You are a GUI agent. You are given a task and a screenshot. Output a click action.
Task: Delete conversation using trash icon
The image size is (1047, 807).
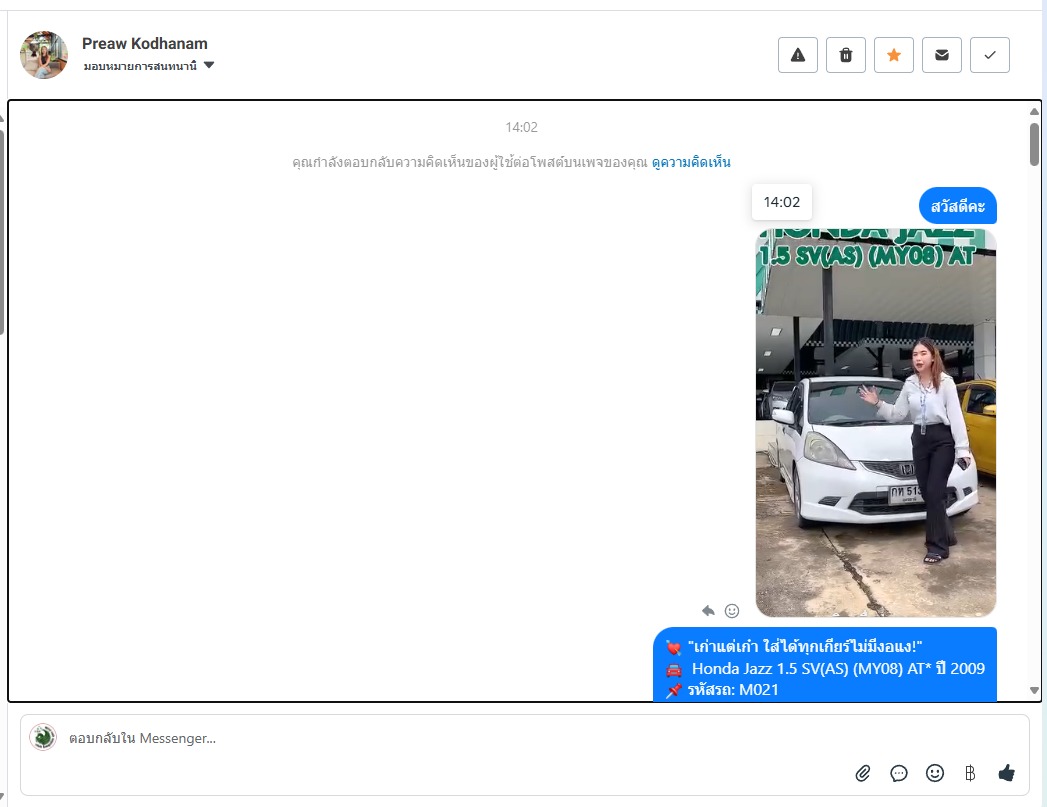[845, 55]
